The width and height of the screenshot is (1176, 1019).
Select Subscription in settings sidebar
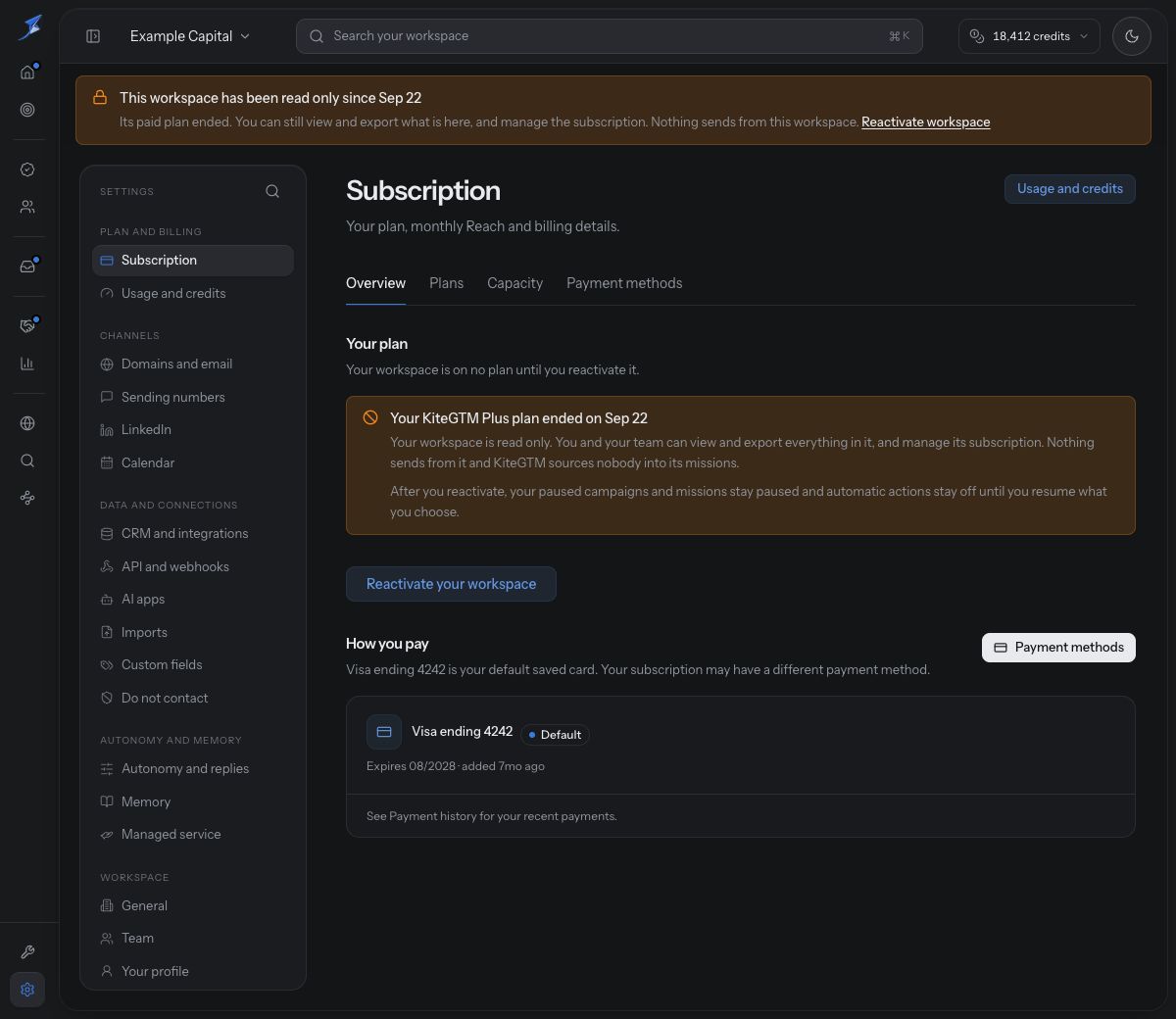tap(193, 261)
